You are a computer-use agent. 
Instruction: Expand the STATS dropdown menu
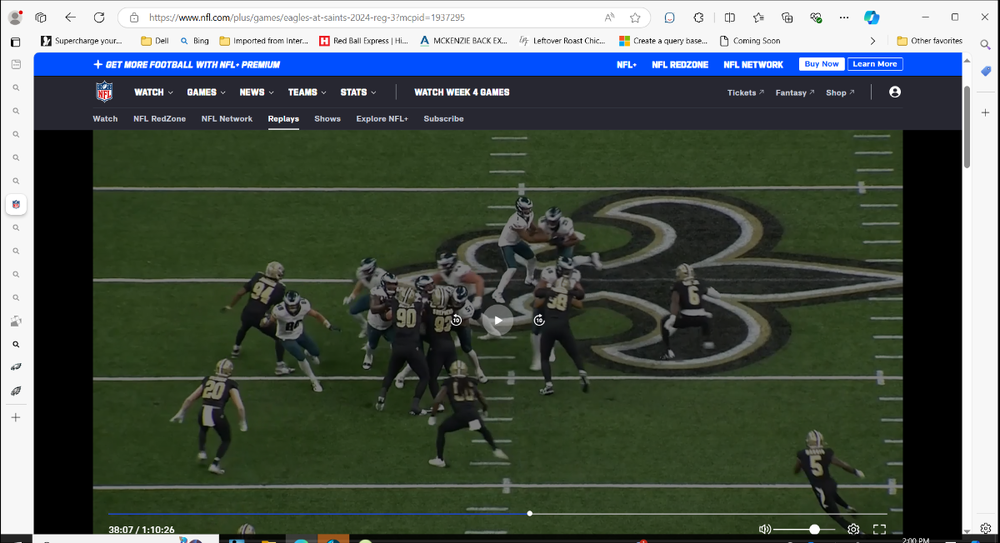pos(358,92)
